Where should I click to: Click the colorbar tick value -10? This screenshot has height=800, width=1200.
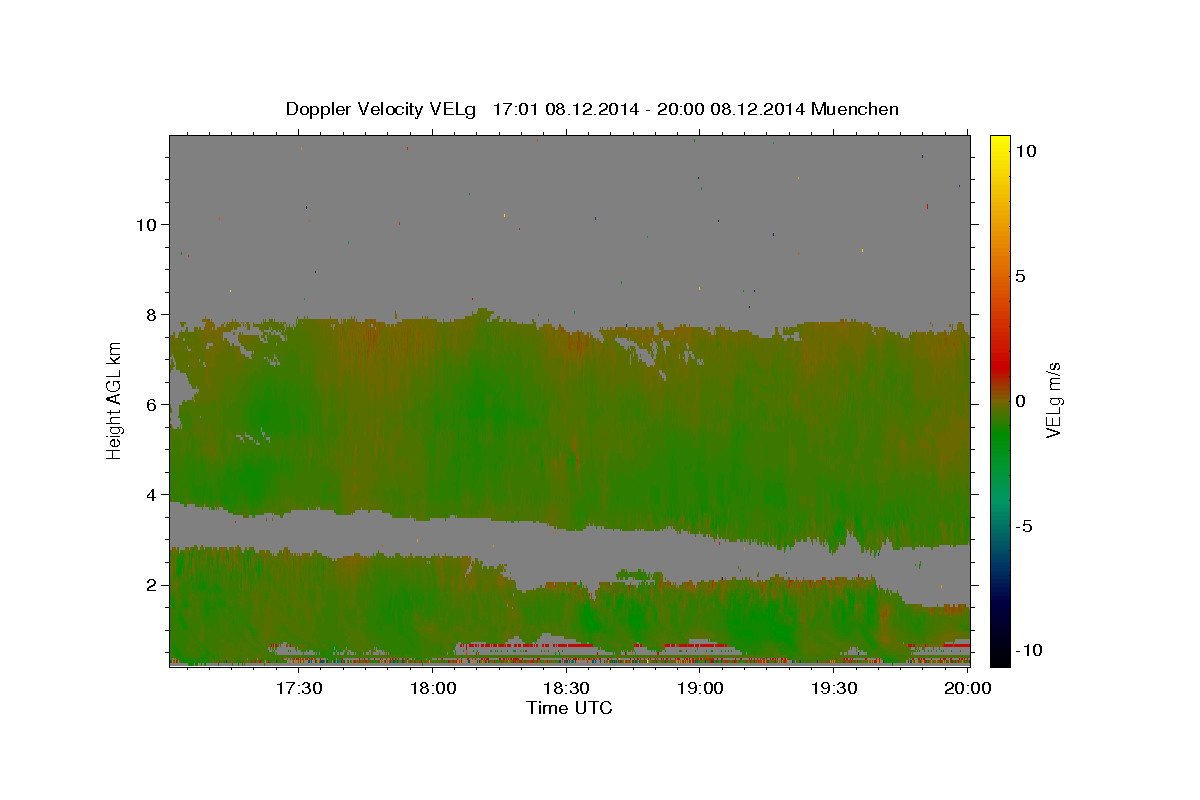point(1029,651)
